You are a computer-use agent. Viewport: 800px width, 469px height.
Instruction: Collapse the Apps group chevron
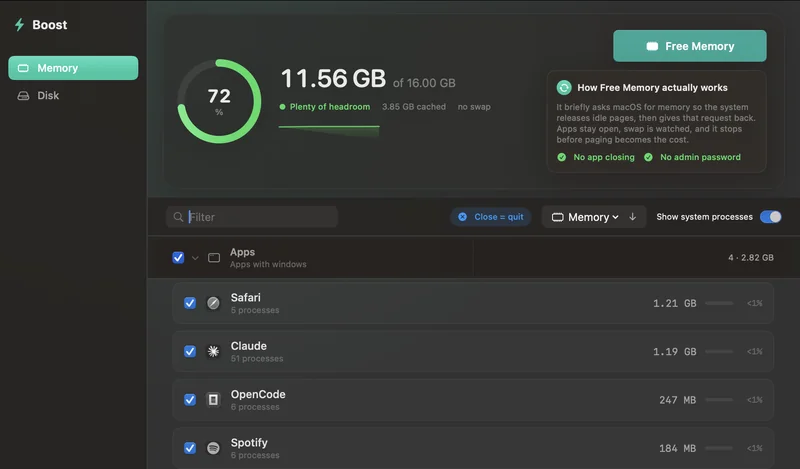click(x=195, y=258)
